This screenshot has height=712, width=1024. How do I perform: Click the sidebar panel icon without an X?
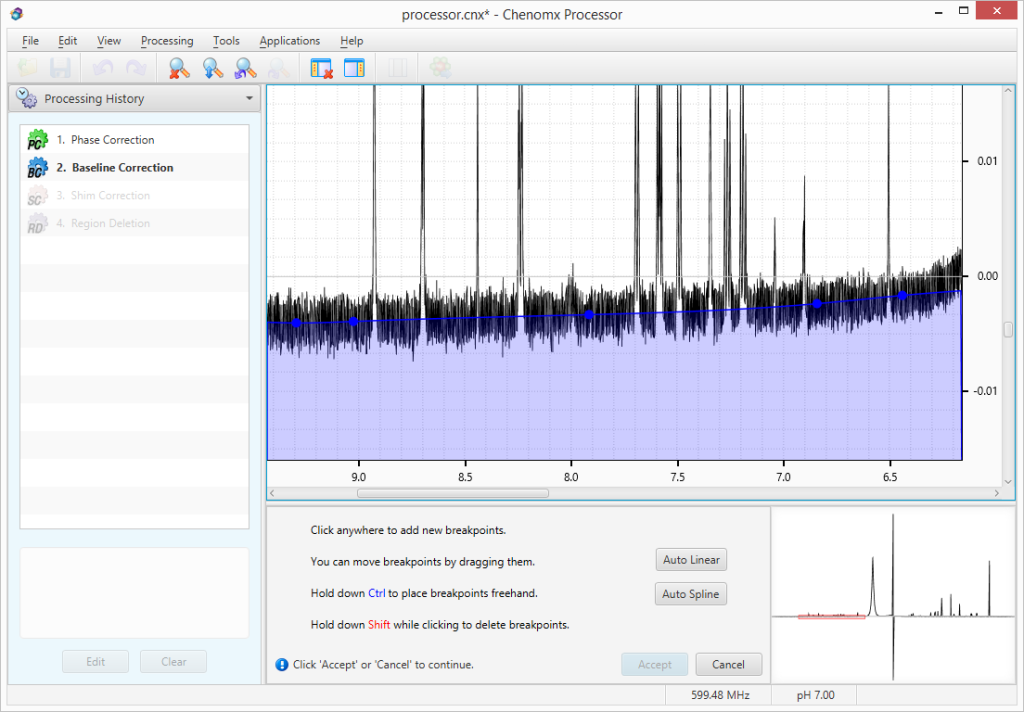[x=354, y=68]
